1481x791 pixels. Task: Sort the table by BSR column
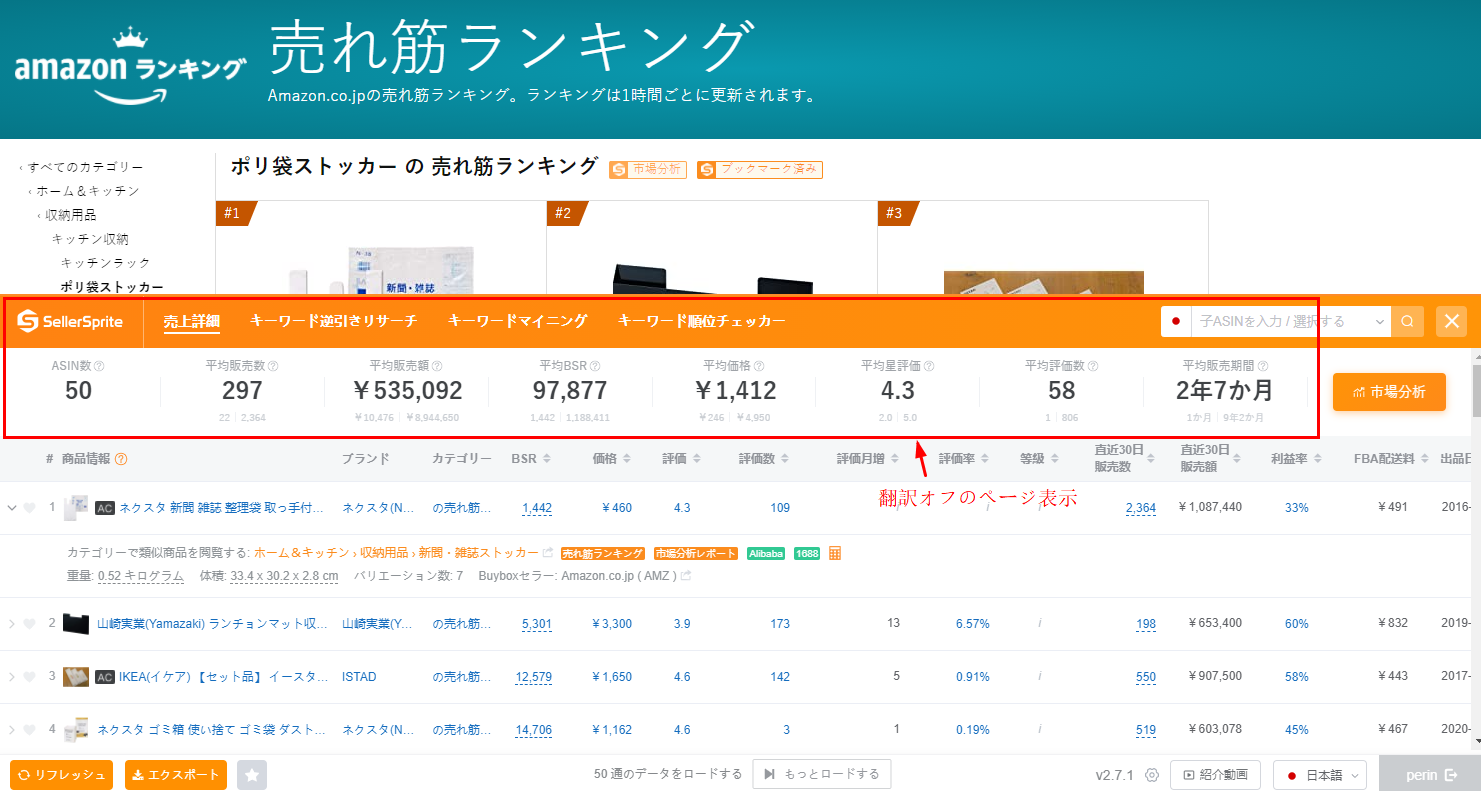point(531,459)
